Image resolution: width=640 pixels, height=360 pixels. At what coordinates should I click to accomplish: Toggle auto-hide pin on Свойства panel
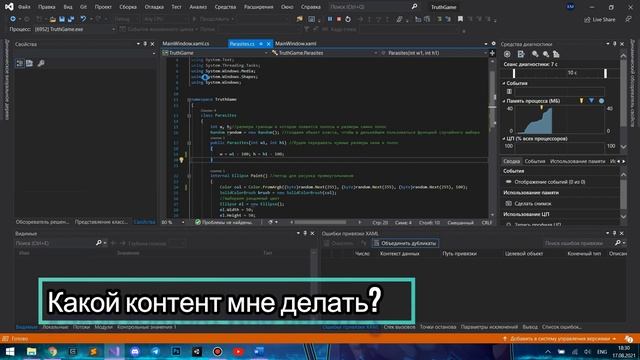click(145, 44)
